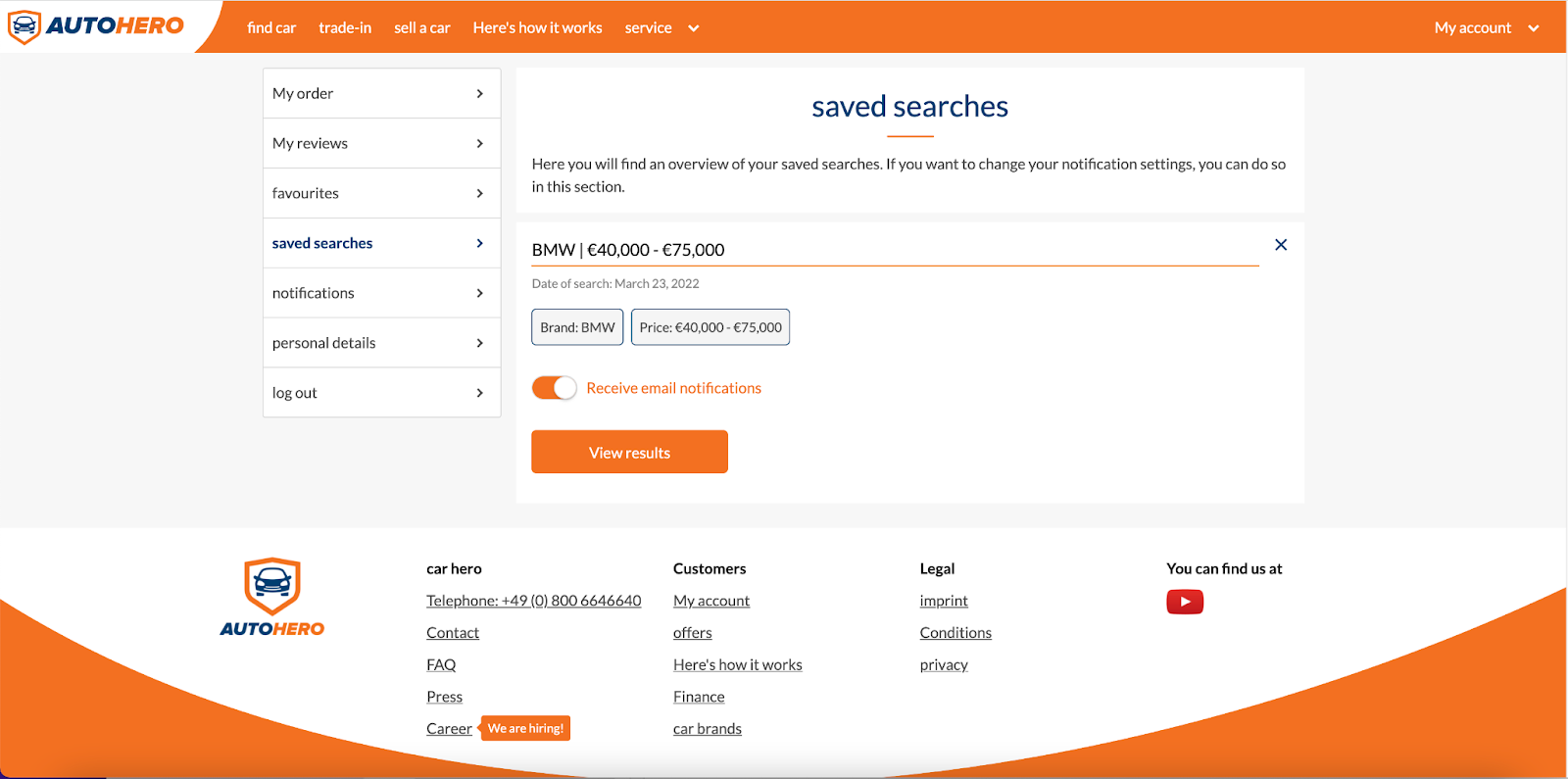Open My account footer link

[711, 601]
